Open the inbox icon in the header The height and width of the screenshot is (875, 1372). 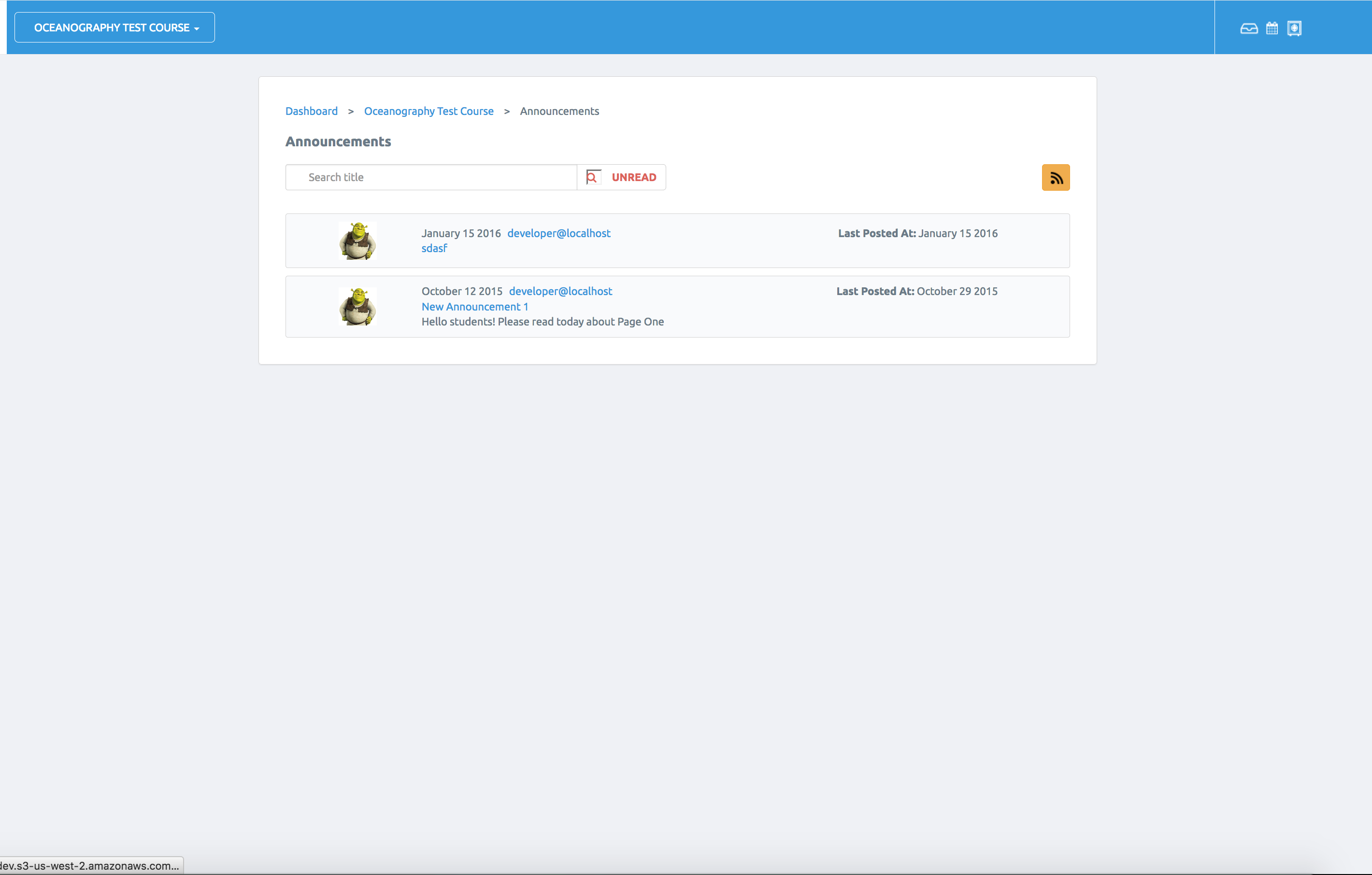[1248, 28]
